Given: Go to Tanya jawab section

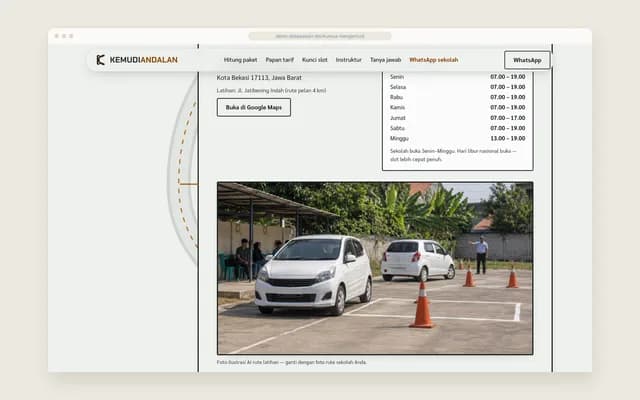Looking at the screenshot, I should pos(386,60).
